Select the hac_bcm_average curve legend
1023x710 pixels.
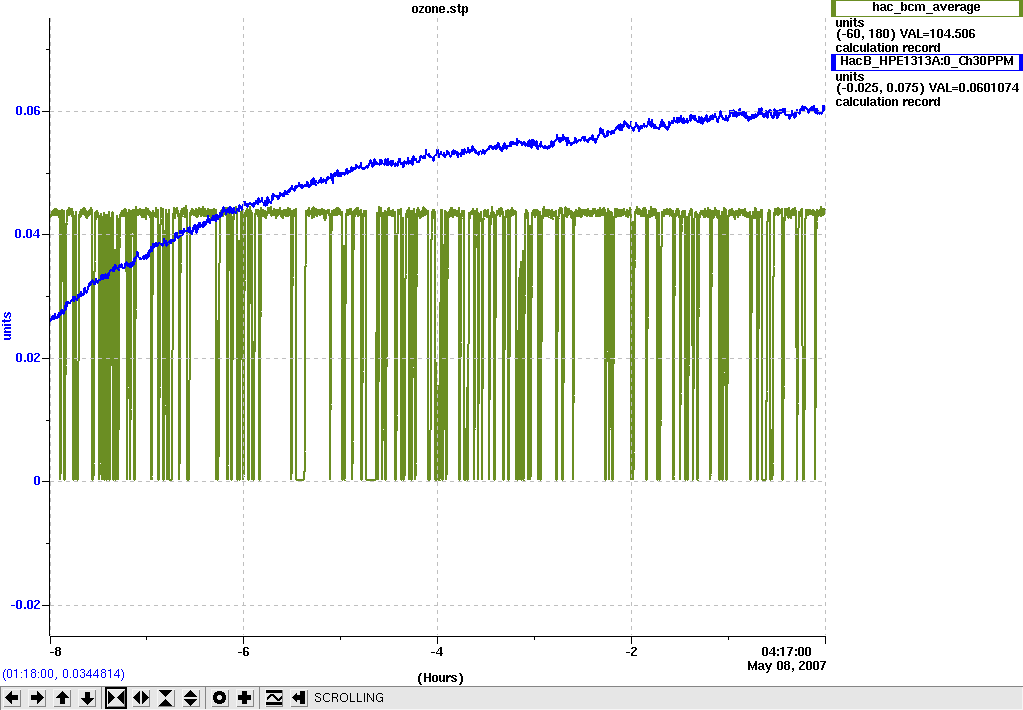(x=926, y=8)
